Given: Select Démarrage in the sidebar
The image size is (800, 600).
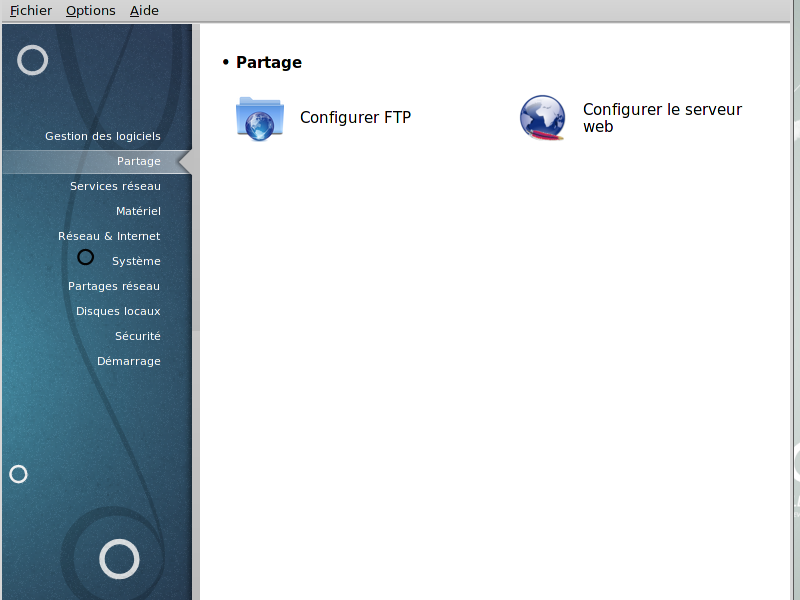Looking at the screenshot, I should coord(128,361).
